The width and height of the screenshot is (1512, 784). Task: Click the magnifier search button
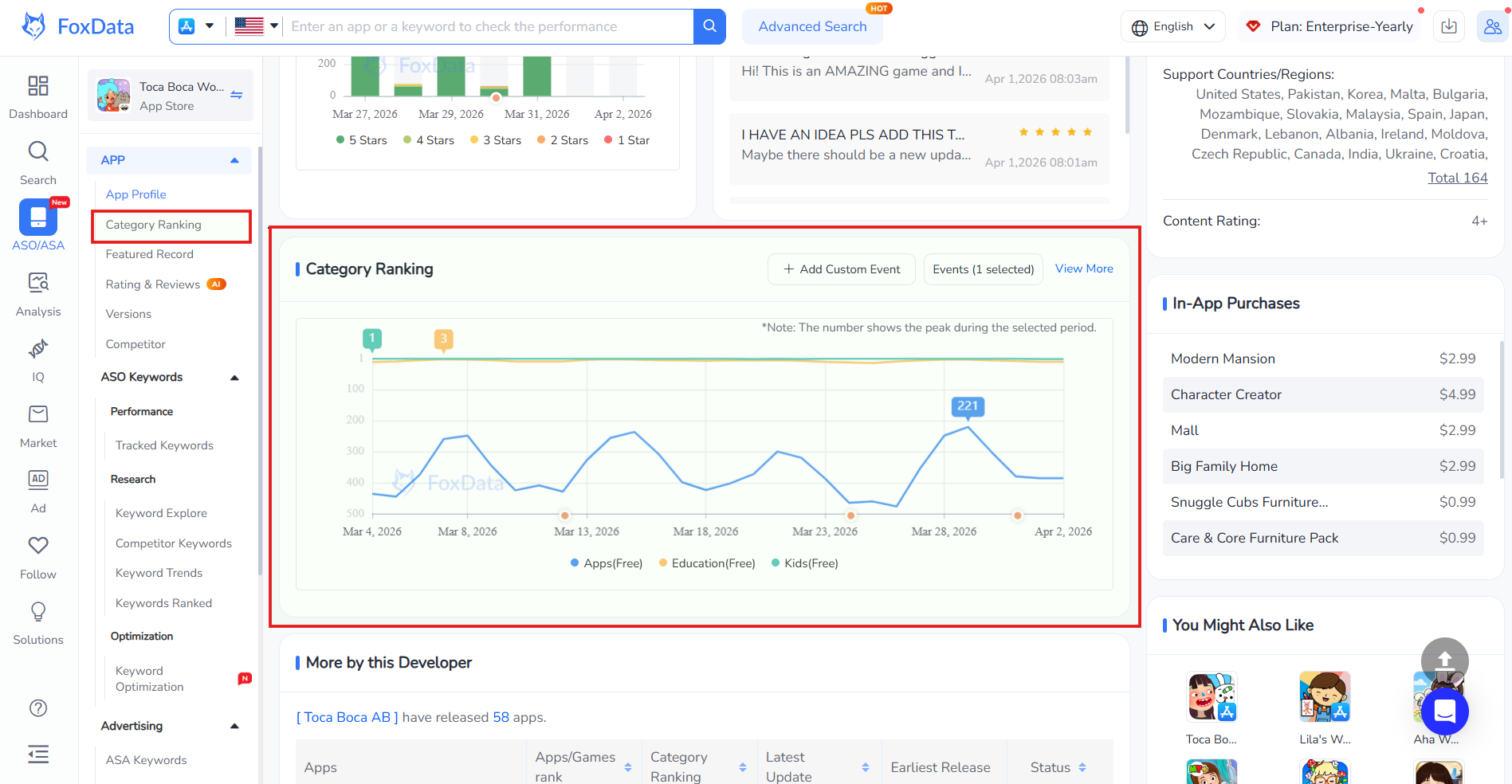pos(709,26)
